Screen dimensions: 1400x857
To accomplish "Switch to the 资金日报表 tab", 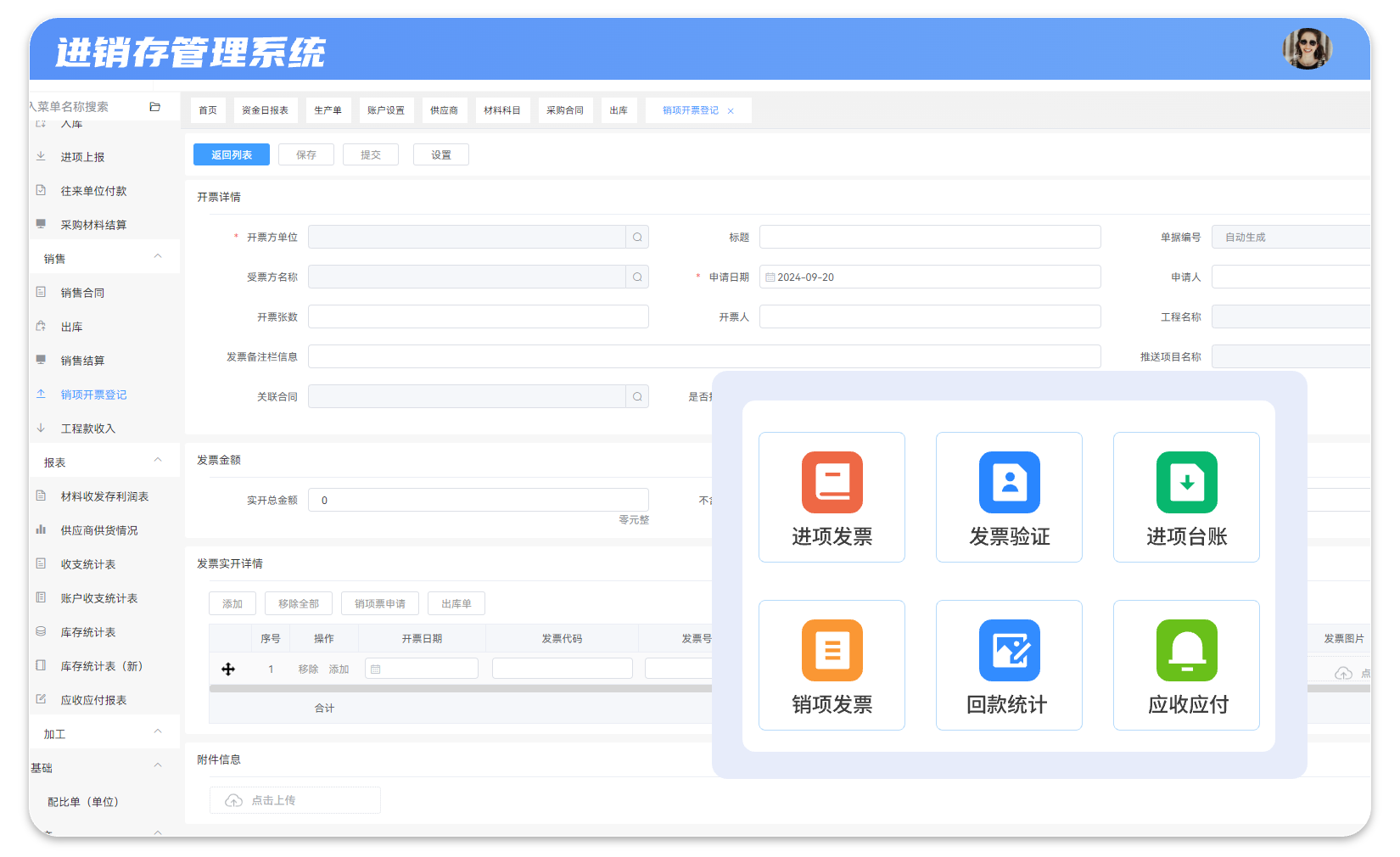I will tap(265, 110).
